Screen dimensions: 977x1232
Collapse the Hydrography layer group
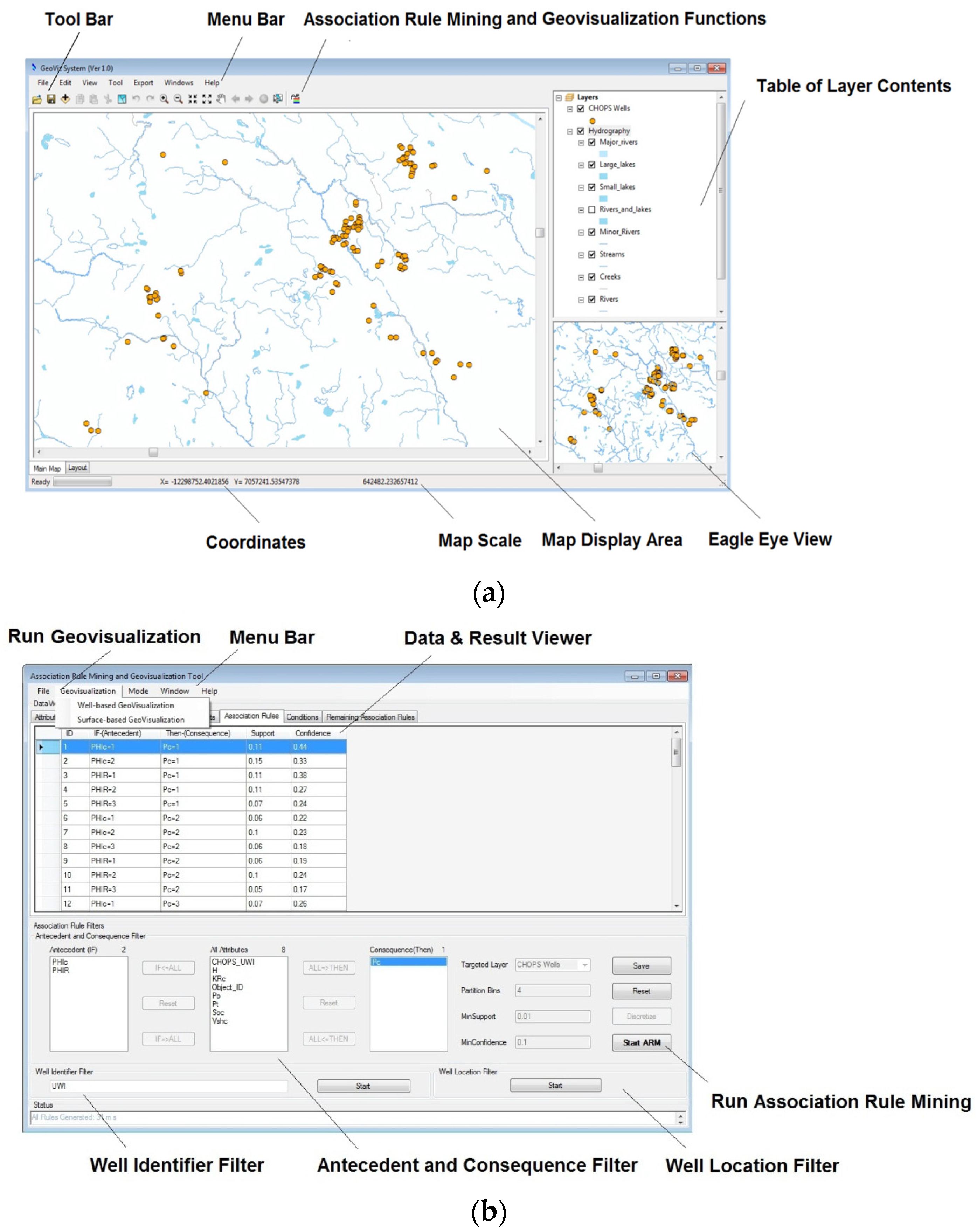(570, 131)
